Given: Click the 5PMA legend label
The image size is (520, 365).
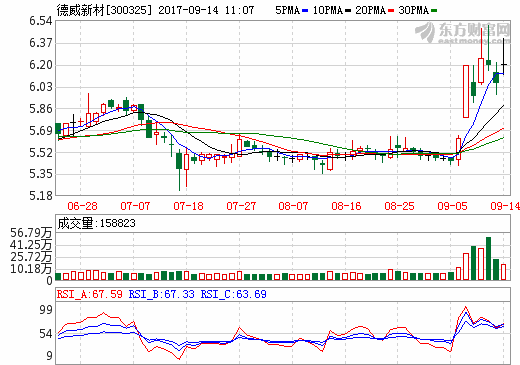Looking at the screenshot, I should coord(287,10).
